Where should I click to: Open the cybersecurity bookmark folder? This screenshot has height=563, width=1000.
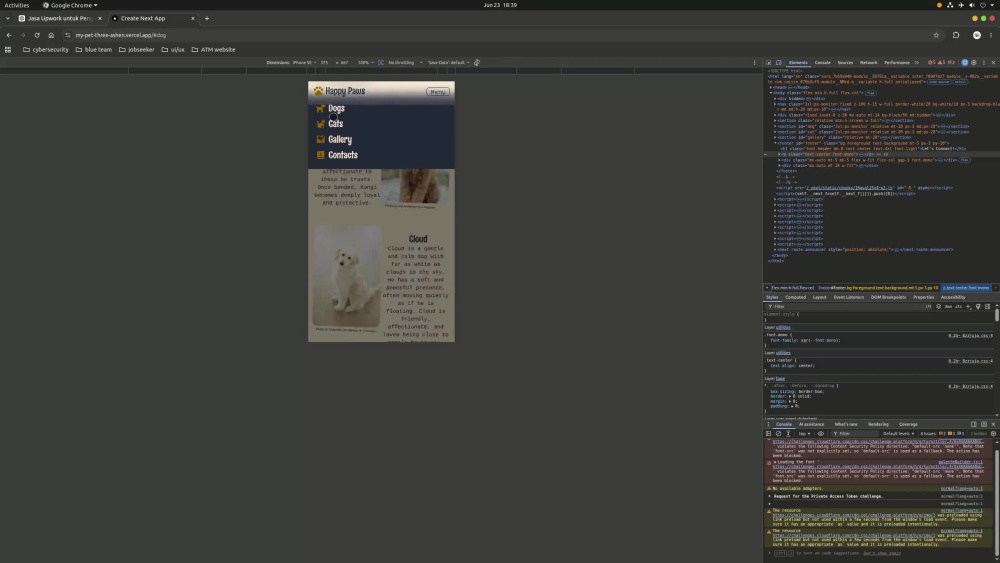(46, 49)
